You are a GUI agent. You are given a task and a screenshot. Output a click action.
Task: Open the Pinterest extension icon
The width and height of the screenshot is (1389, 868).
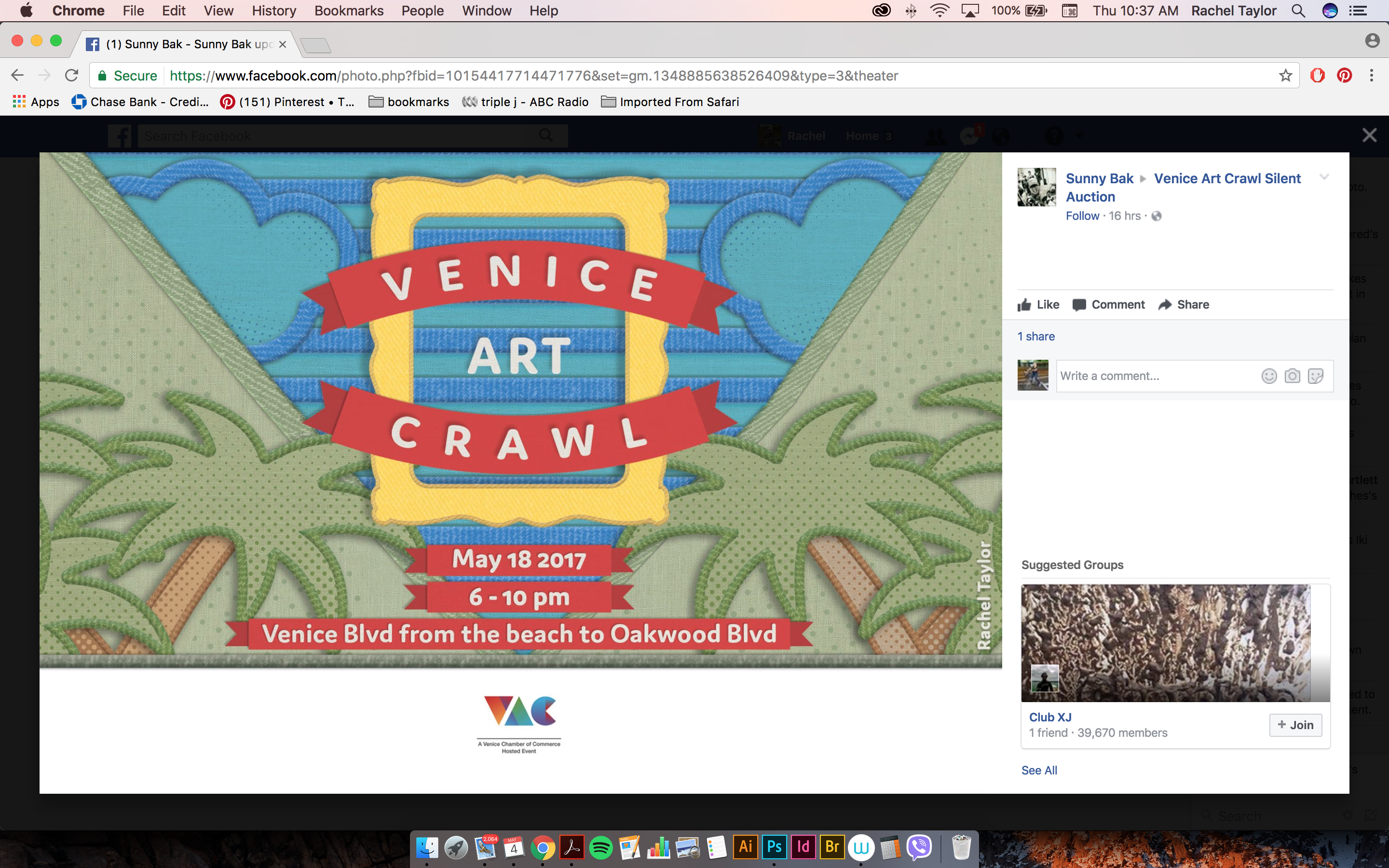pos(1344,76)
